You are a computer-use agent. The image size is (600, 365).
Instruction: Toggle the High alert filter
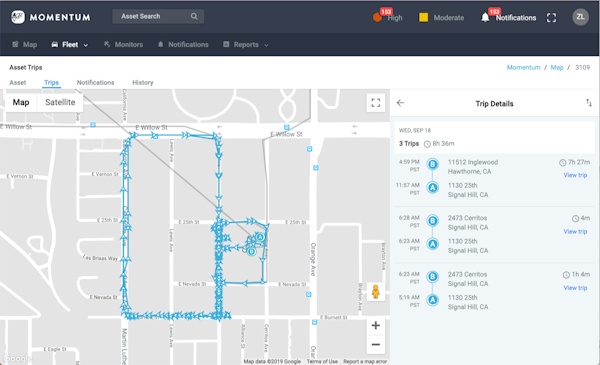click(x=388, y=17)
